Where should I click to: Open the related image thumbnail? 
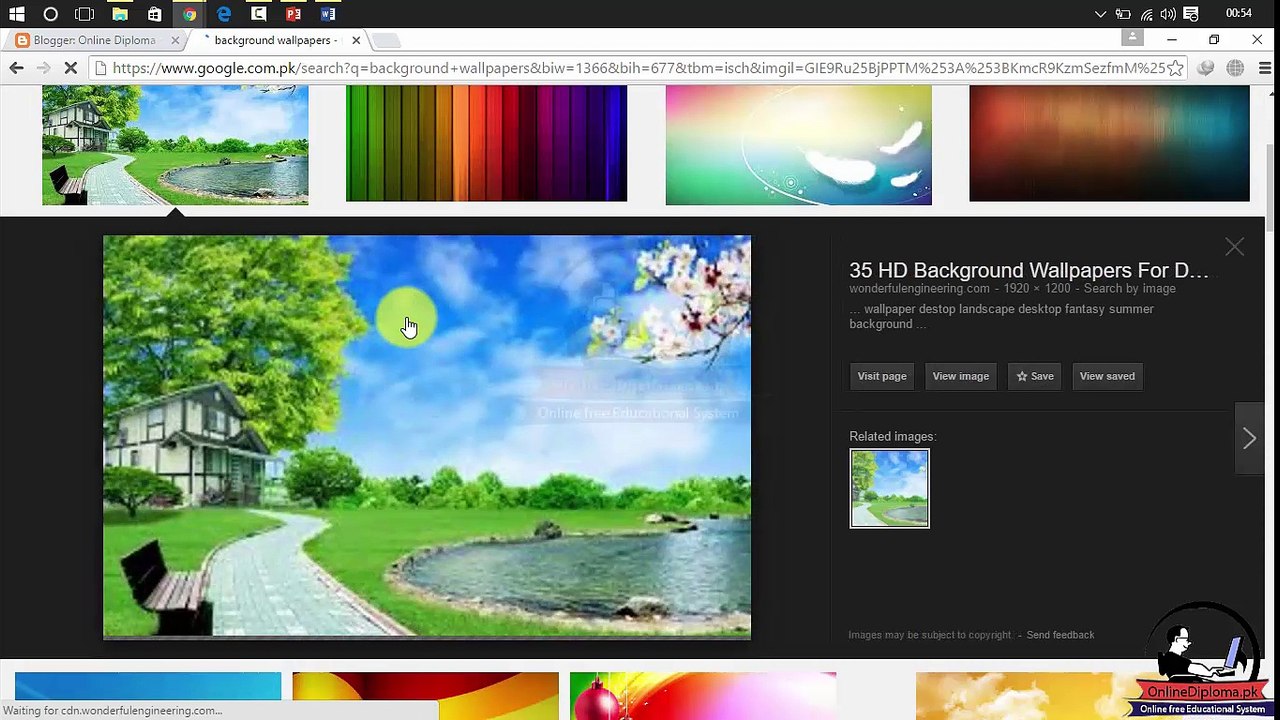click(x=889, y=488)
